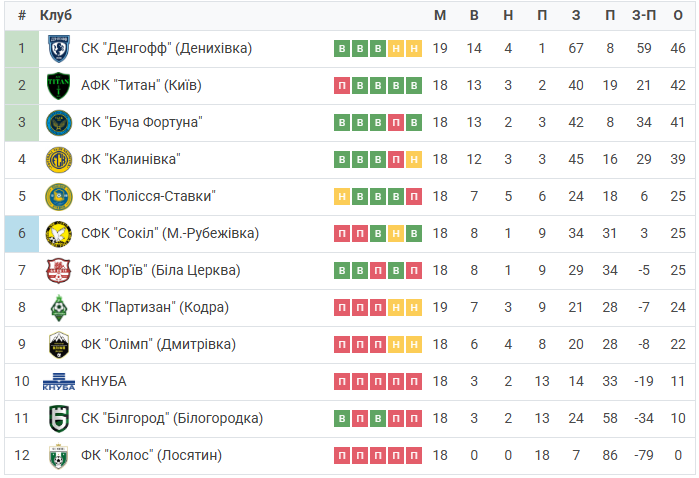Click Titan Kyiv's red П last-match result square
The width and height of the screenshot is (699, 478).
pos(342,86)
